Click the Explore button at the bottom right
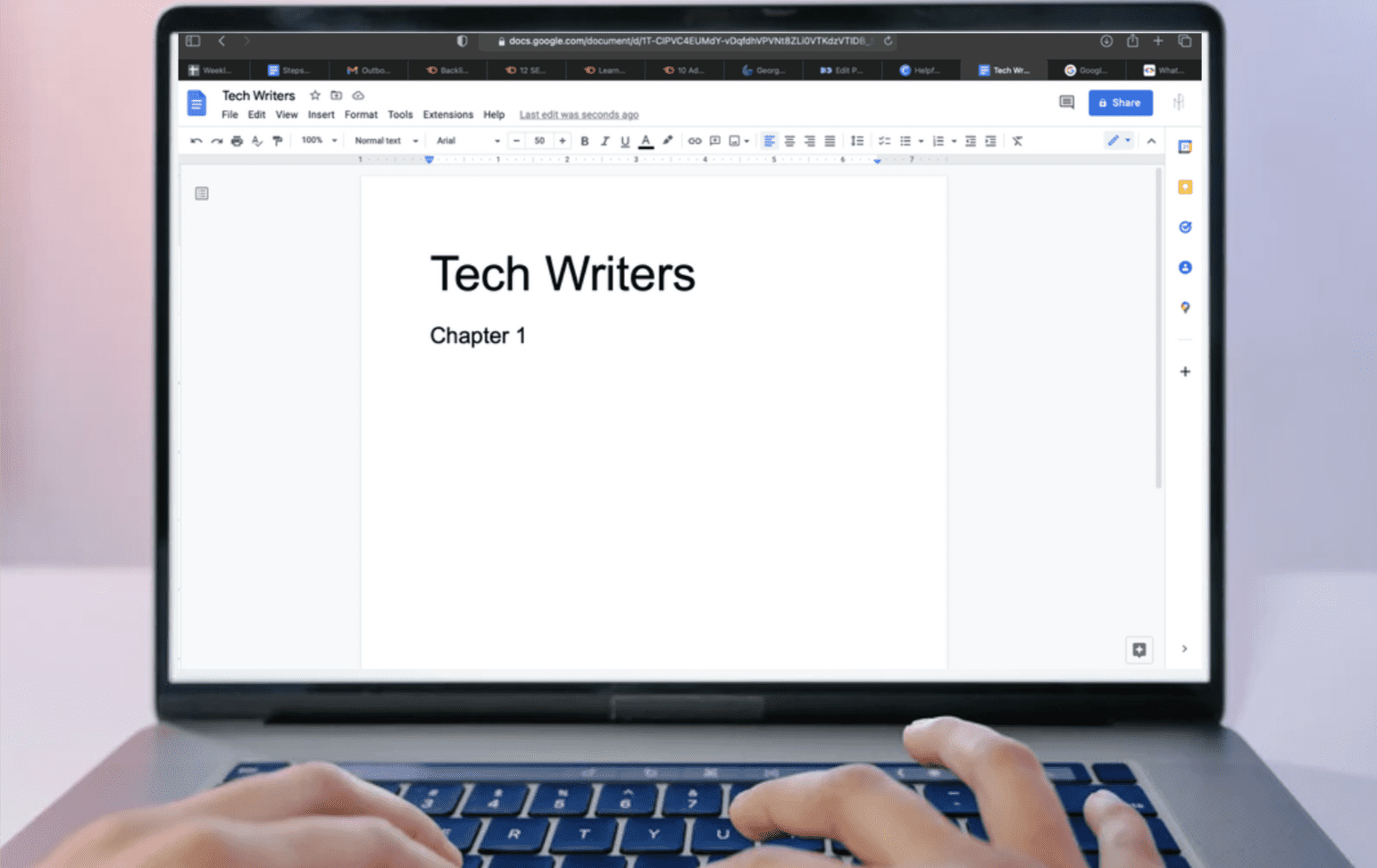 (x=1139, y=650)
